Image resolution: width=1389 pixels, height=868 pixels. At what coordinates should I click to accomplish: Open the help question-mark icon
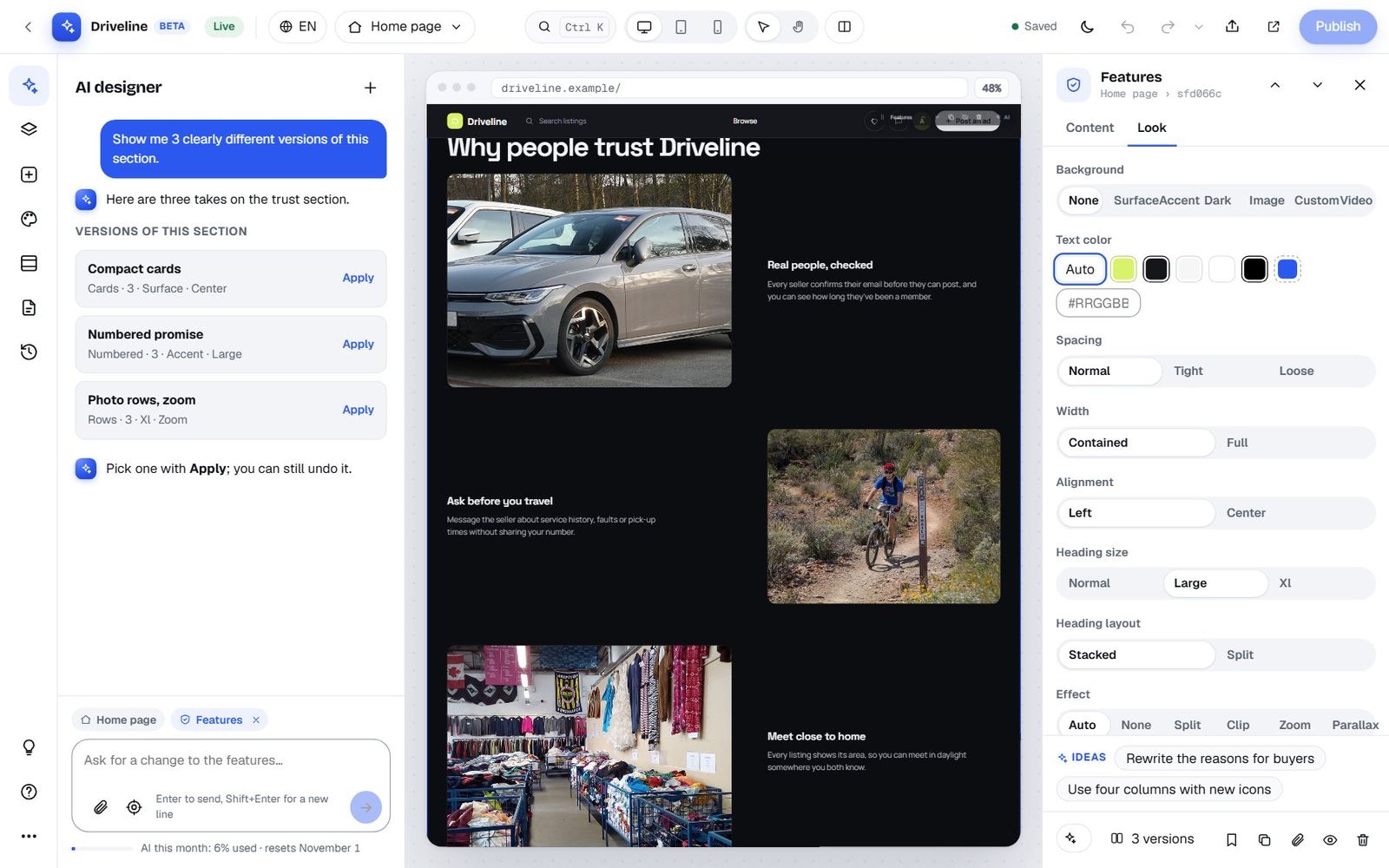29,792
